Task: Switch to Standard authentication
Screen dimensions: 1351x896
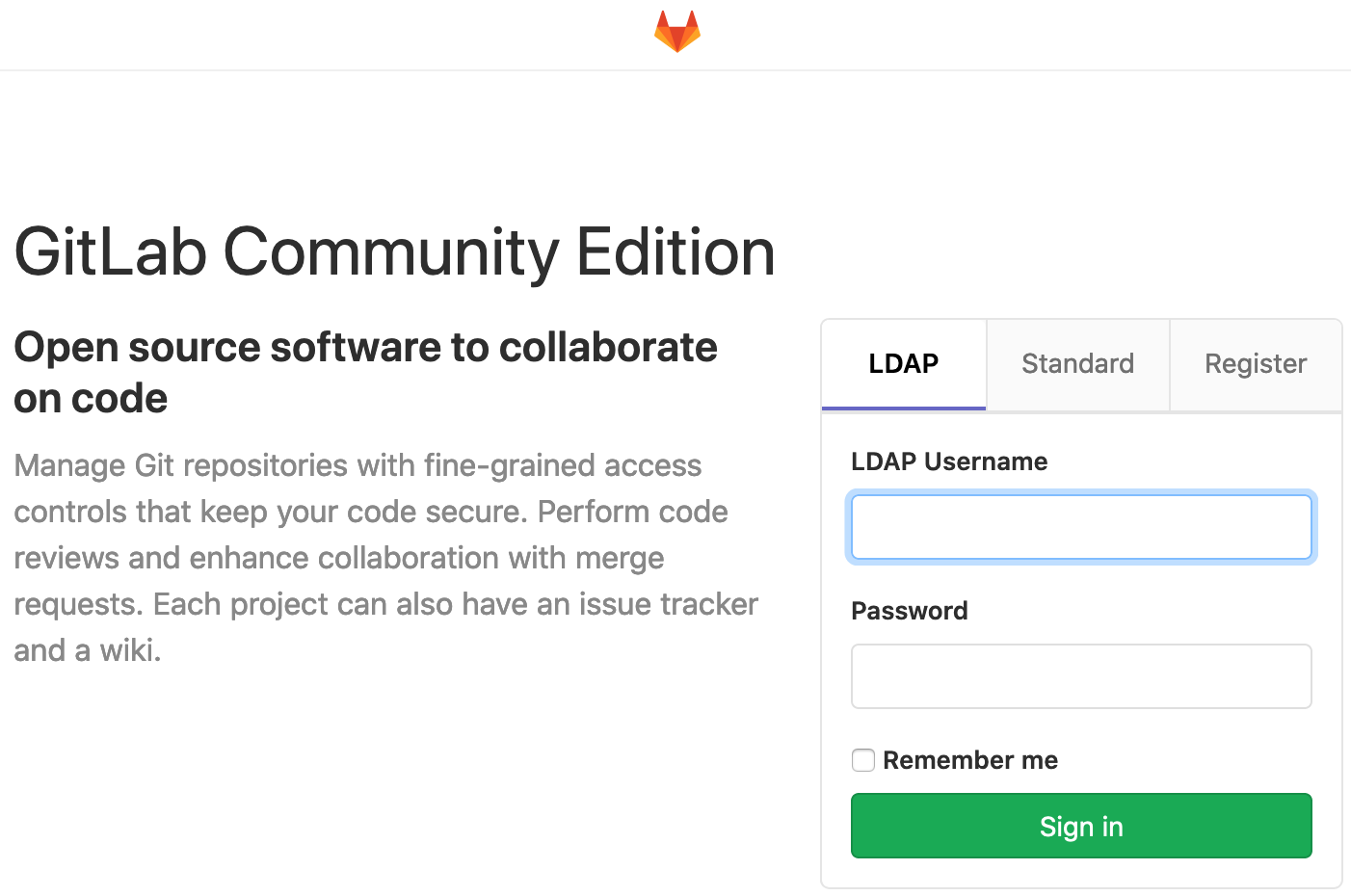Action: click(1077, 364)
